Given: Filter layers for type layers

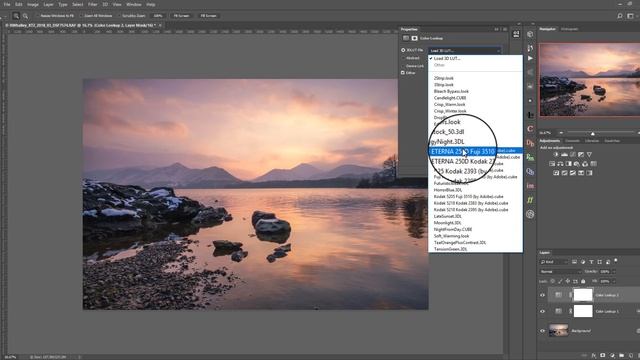Looking at the screenshot, I should 591,262.
